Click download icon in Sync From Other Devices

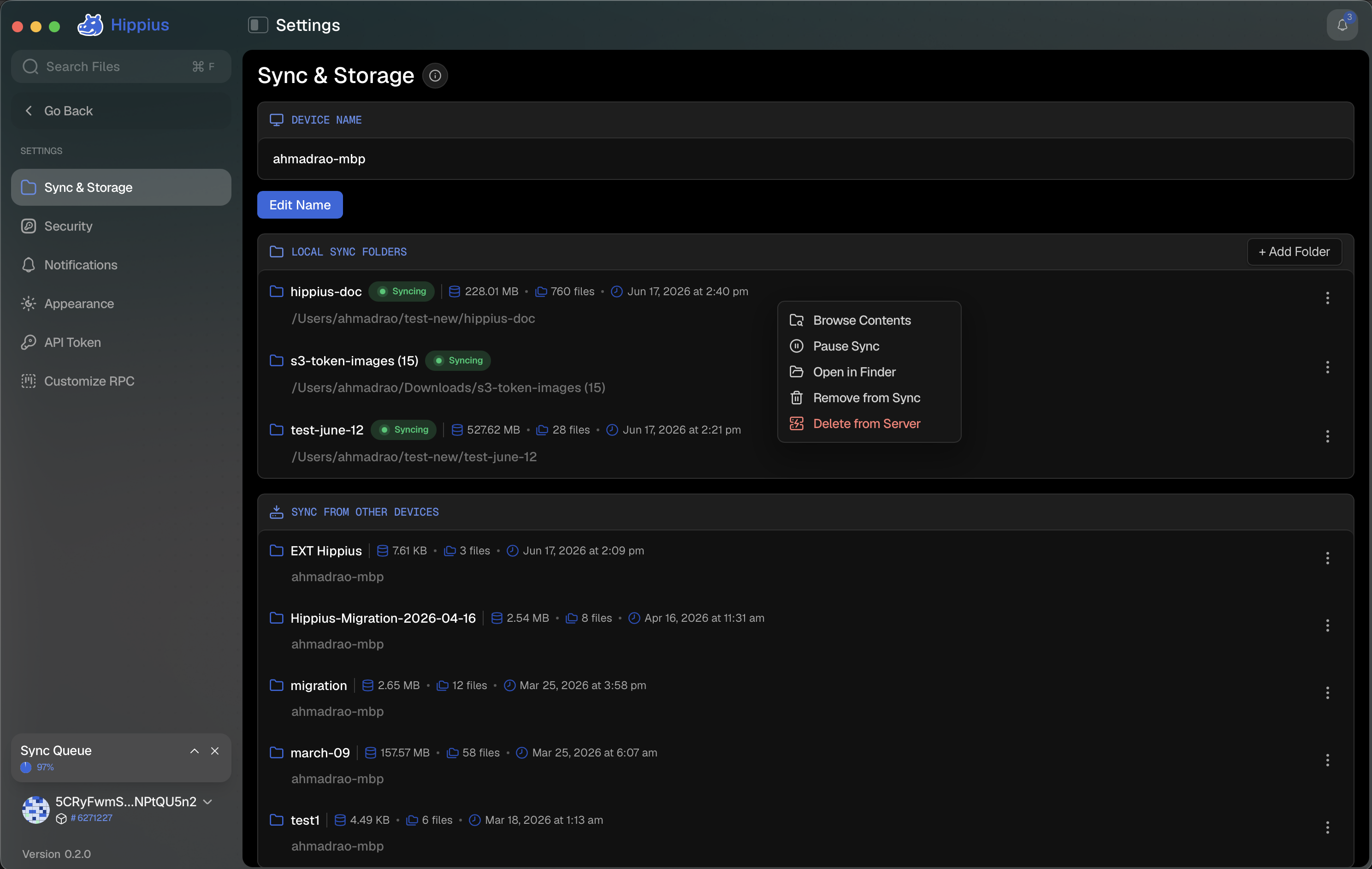[276, 512]
